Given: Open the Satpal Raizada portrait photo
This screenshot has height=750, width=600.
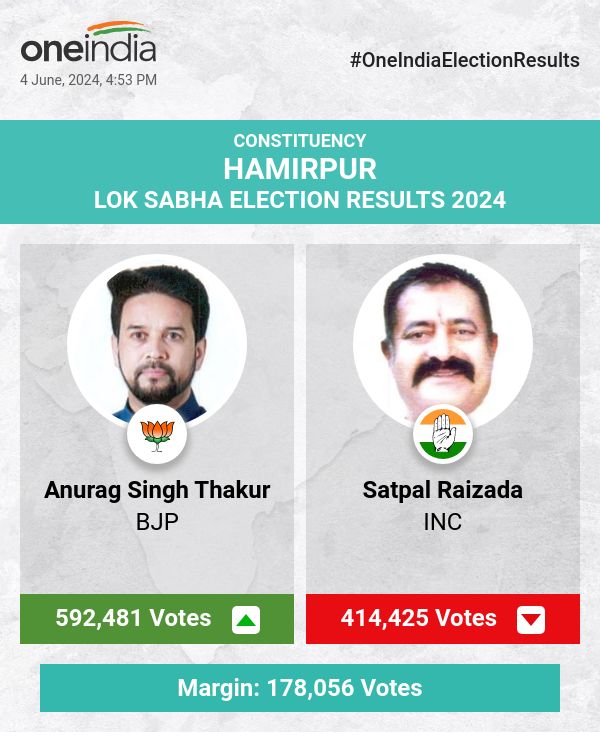Looking at the screenshot, I should pos(443,340).
